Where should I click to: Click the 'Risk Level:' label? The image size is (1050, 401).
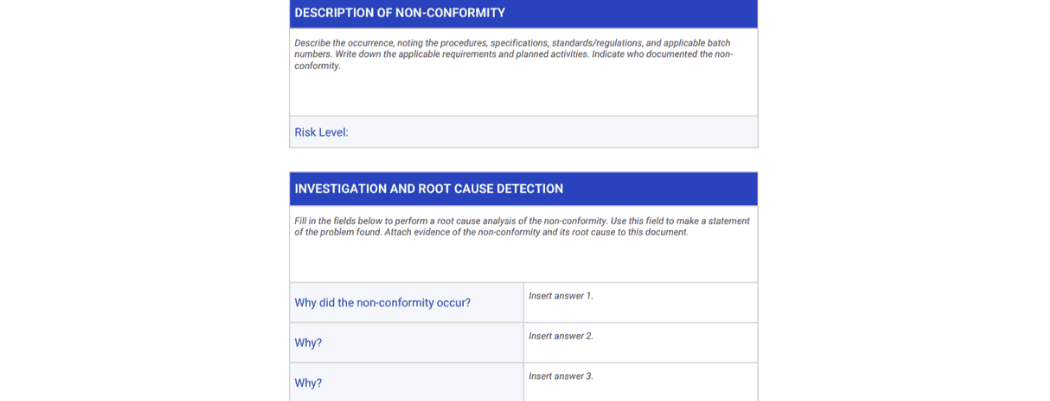click(321, 132)
